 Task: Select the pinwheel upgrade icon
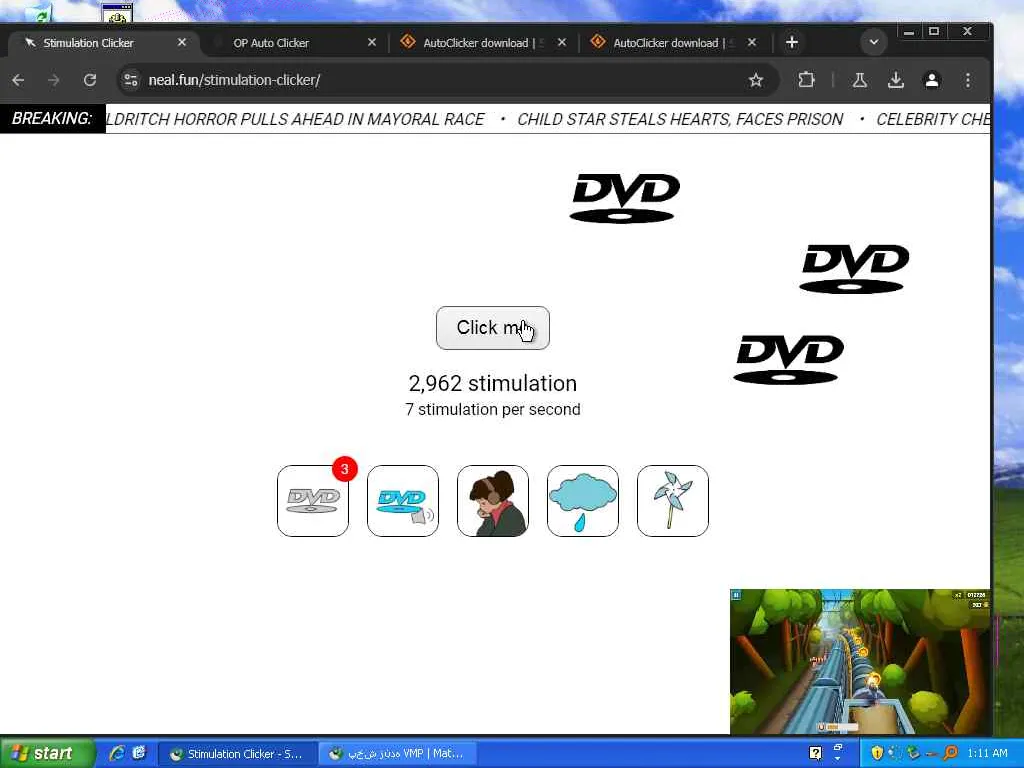[x=673, y=501]
